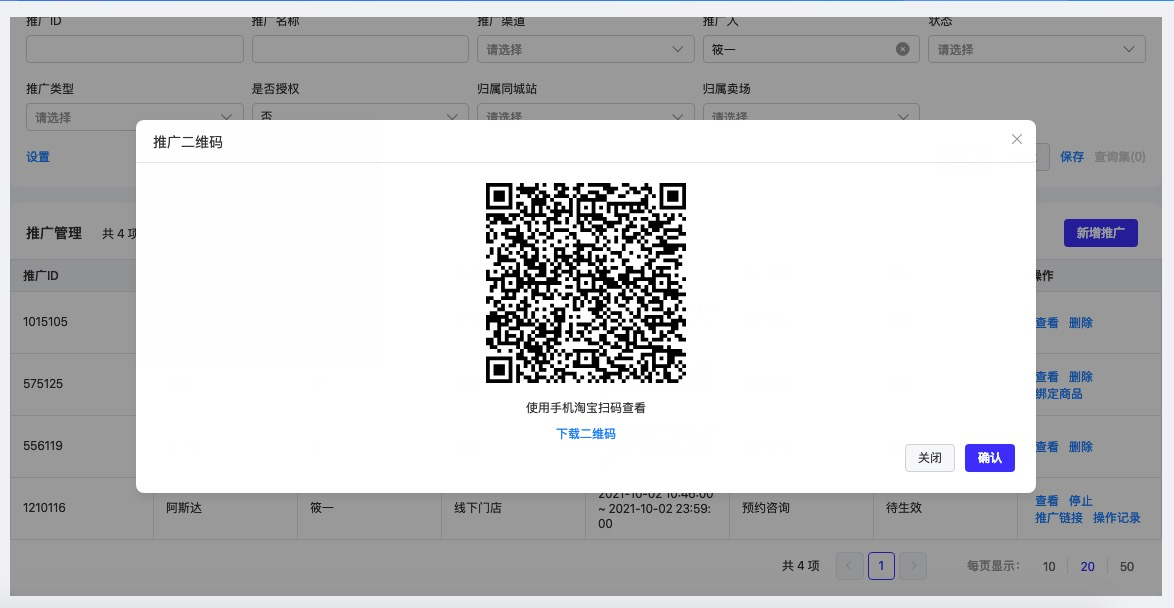This screenshot has width=1174, height=608.
Task: Click the 使用手机淘宝扫码查看 text
Action: coord(586,408)
